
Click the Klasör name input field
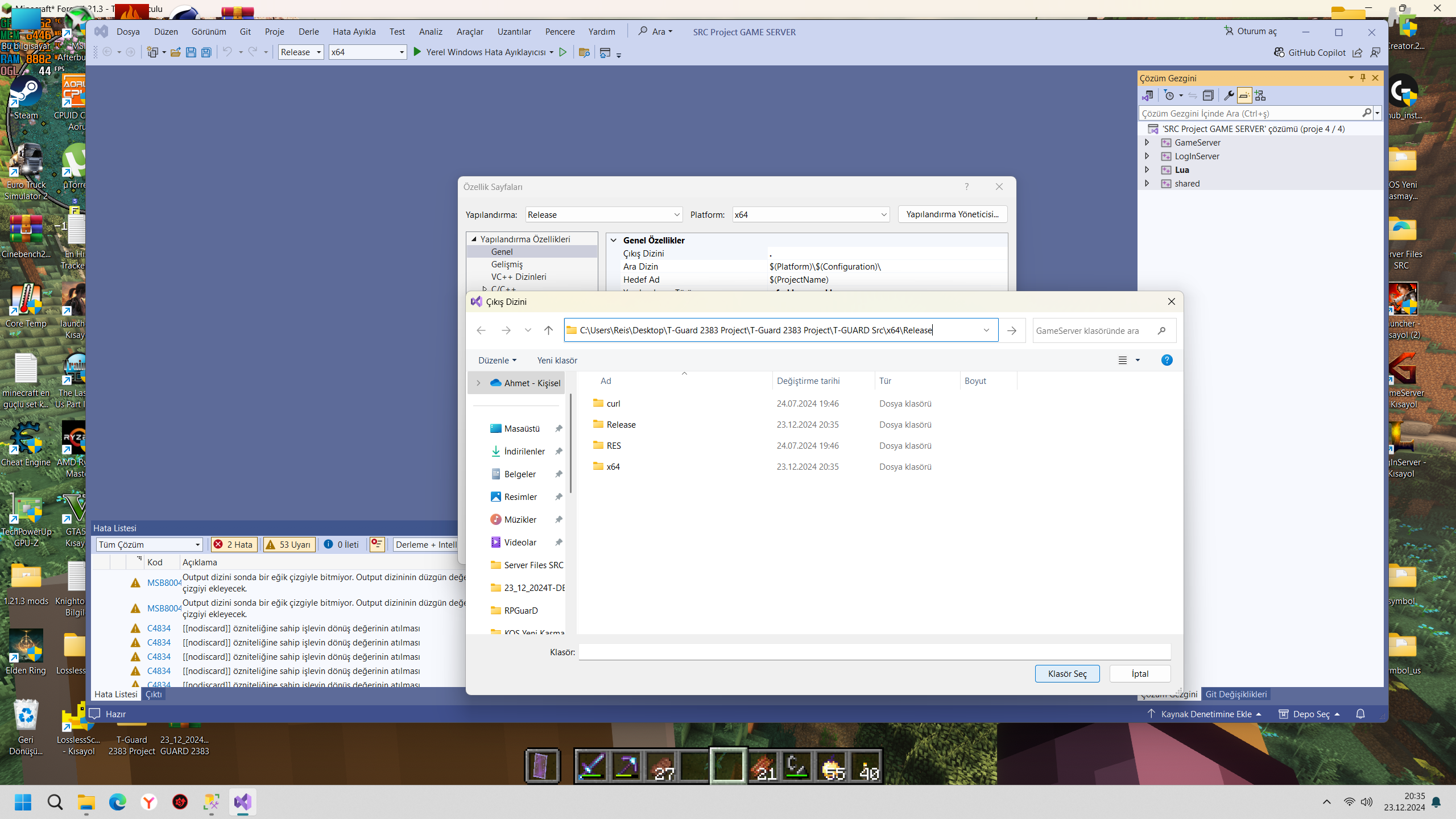pyautogui.click(x=875, y=652)
